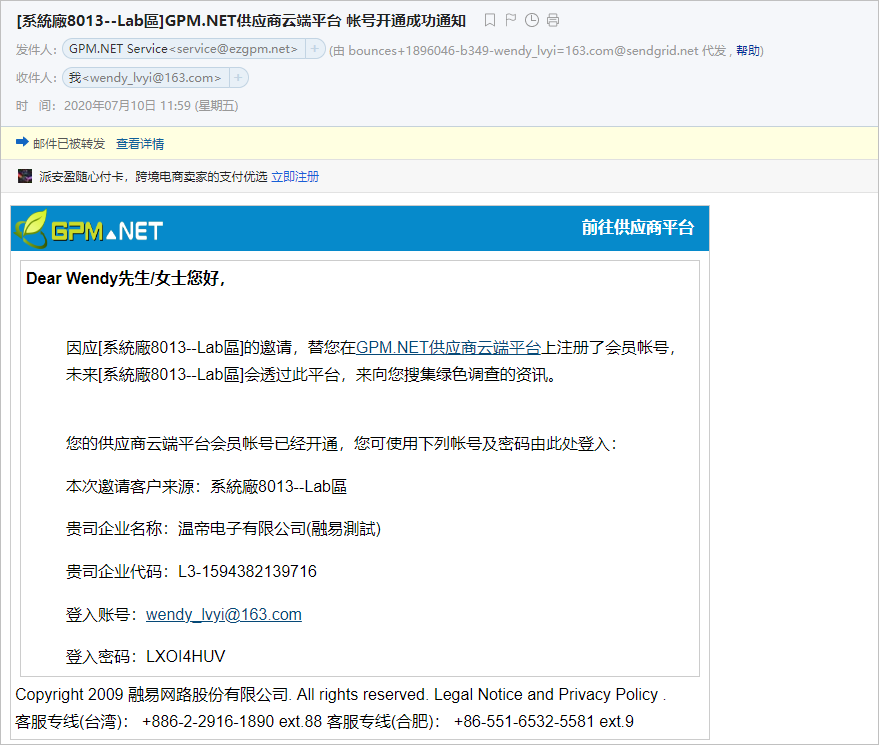Flag the email with the flag icon
This screenshot has width=879, height=745.
(x=510, y=21)
